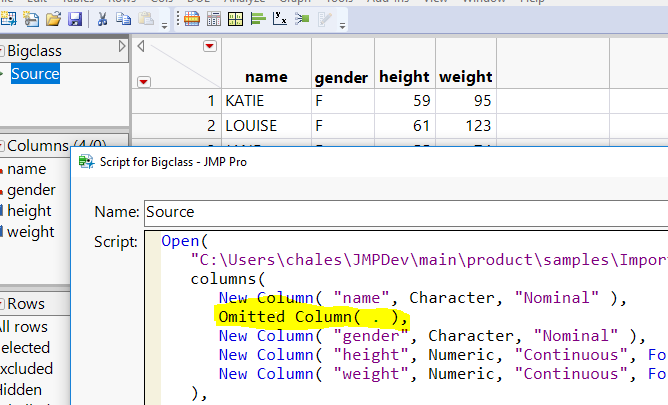Click the Paste clipboard icon
This screenshot has width=668, height=405.
click(146, 19)
